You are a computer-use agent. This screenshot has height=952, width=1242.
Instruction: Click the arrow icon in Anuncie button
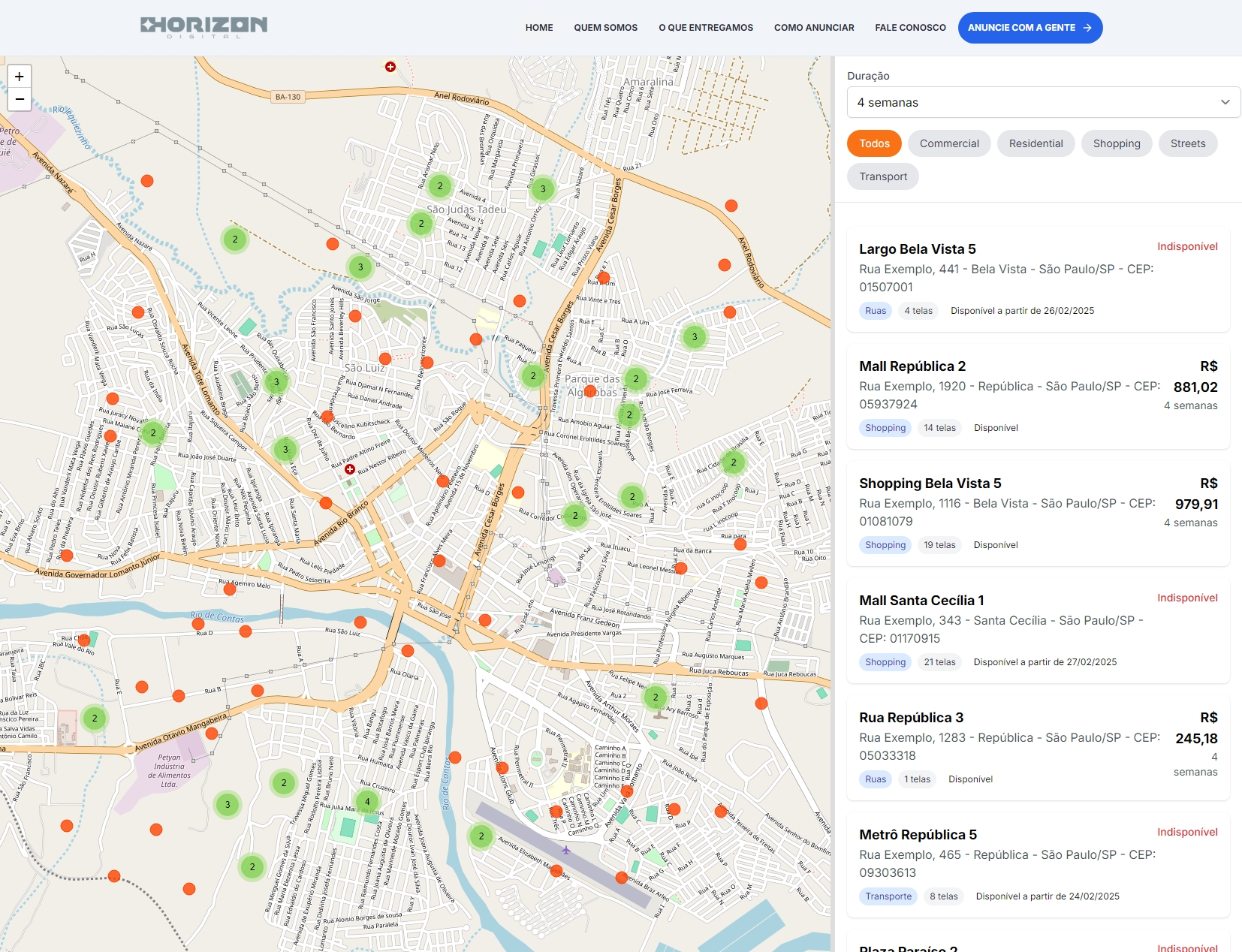pos(1087,28)
